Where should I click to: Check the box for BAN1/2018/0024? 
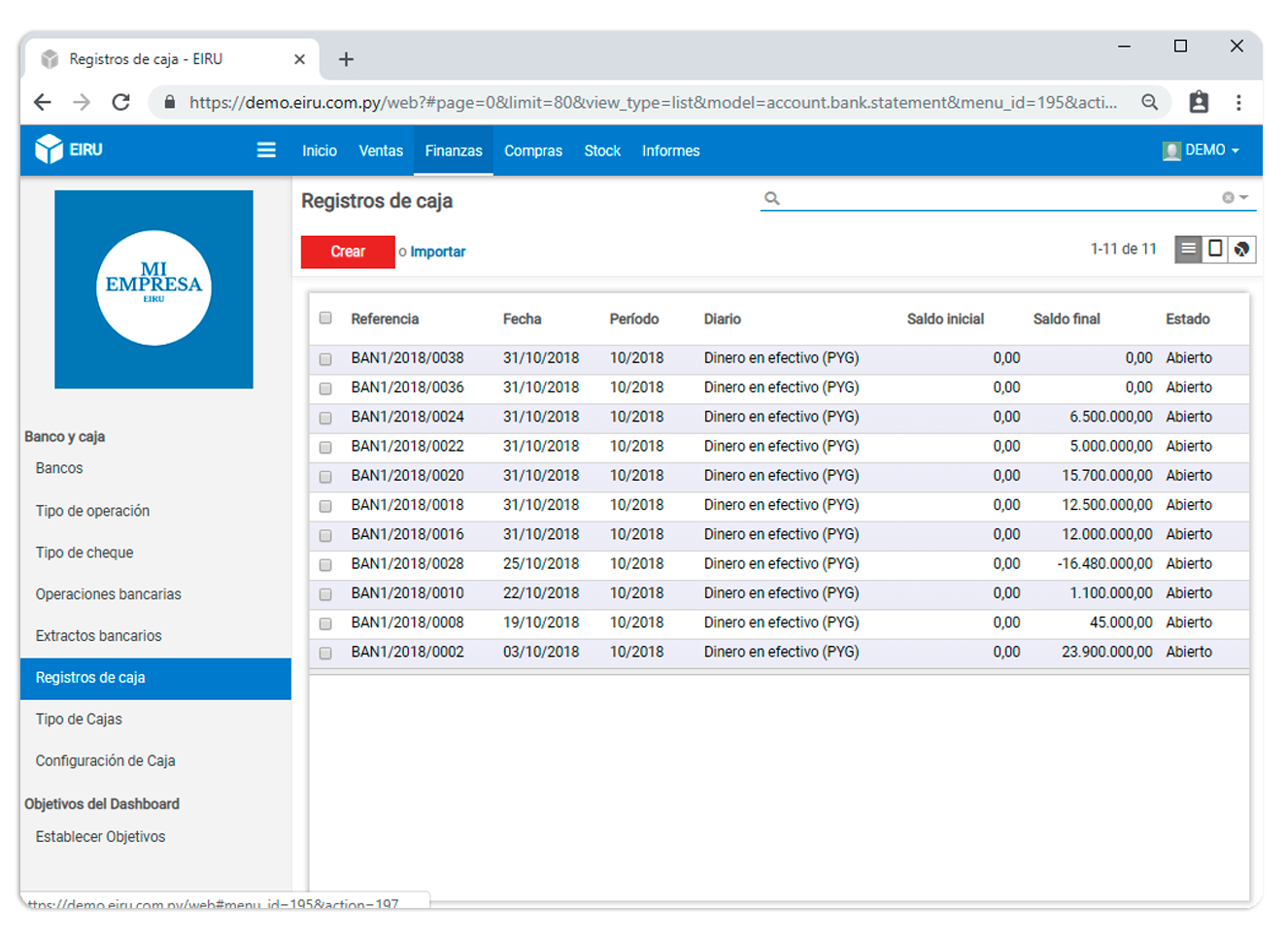325,418
